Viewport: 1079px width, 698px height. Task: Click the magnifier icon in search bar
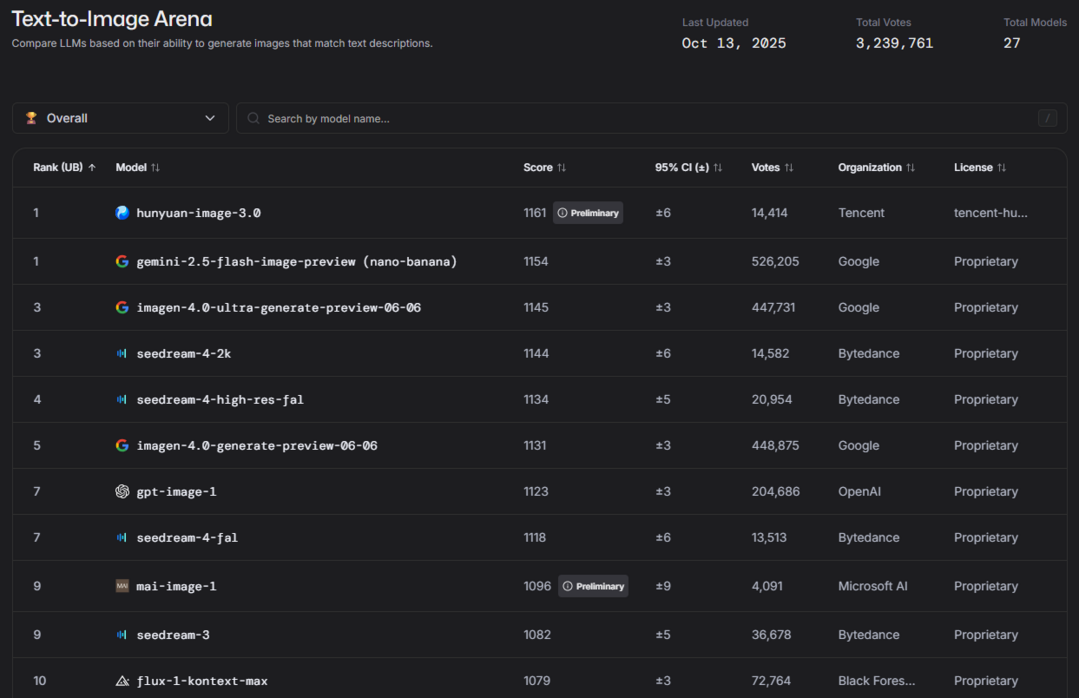coord(254,118)
